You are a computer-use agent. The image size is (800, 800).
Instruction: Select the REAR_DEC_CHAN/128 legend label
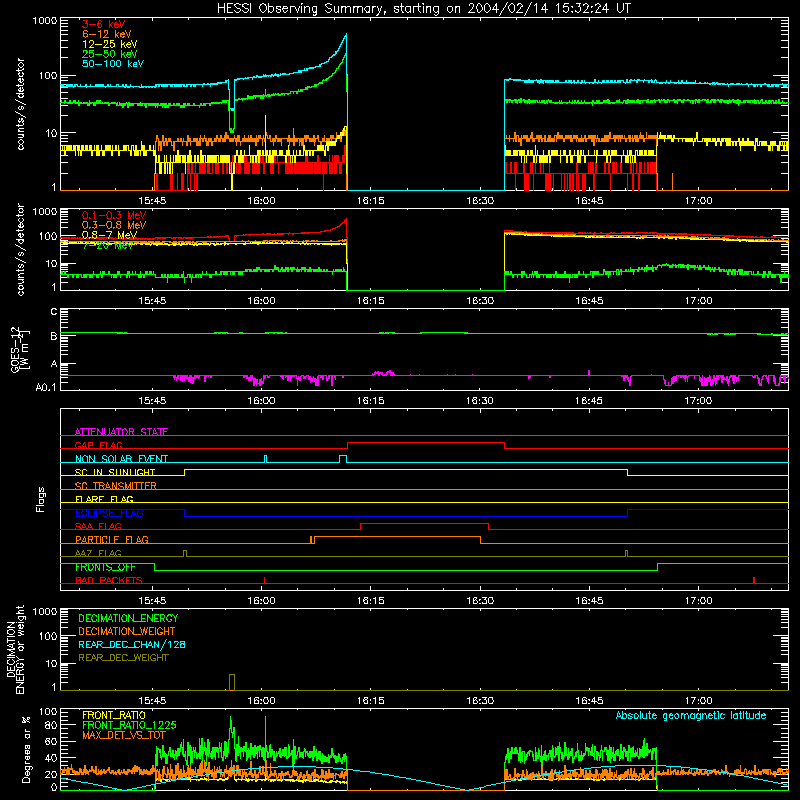[132, 644]
